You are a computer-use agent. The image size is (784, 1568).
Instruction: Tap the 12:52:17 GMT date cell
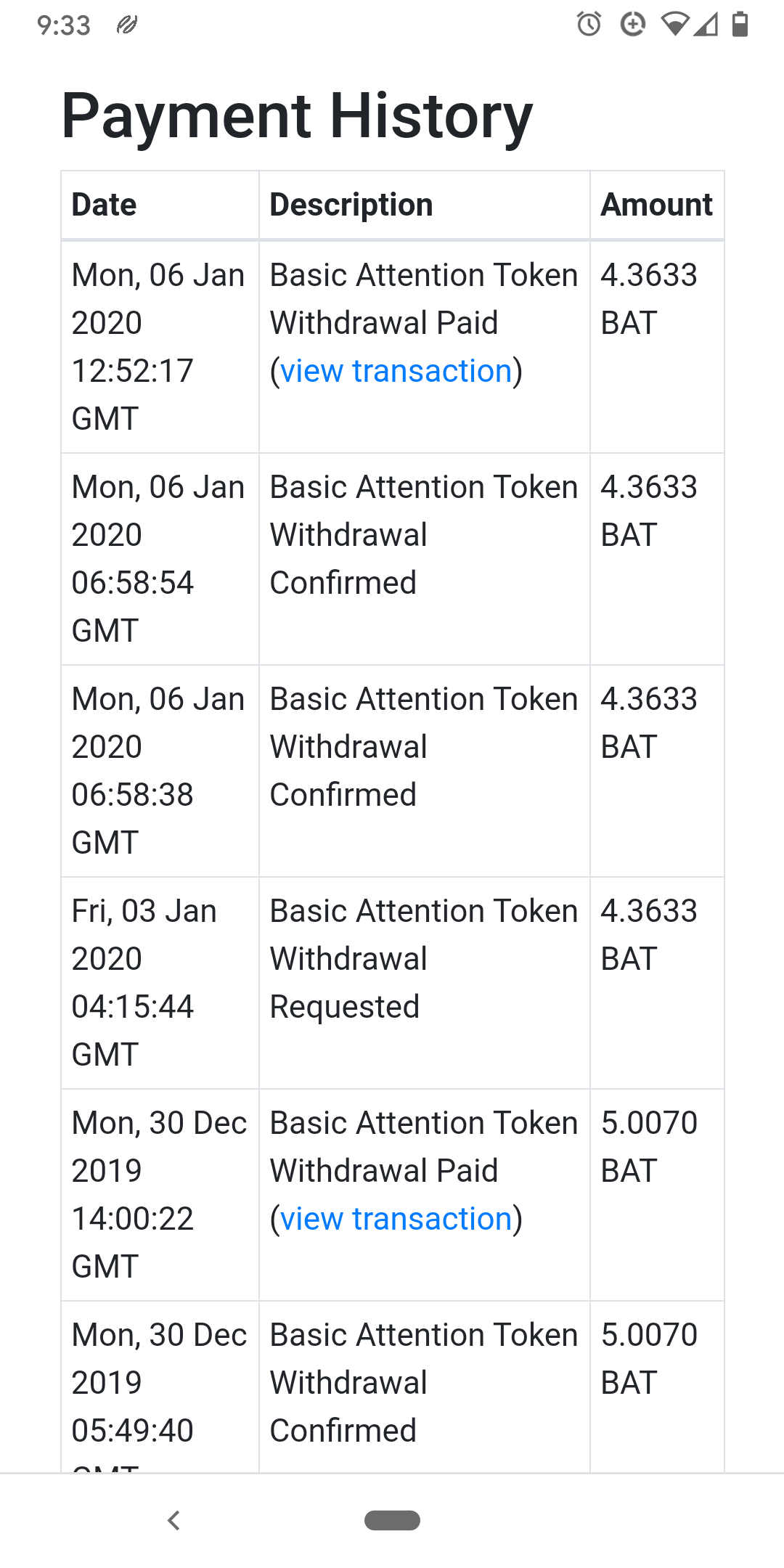159,347
